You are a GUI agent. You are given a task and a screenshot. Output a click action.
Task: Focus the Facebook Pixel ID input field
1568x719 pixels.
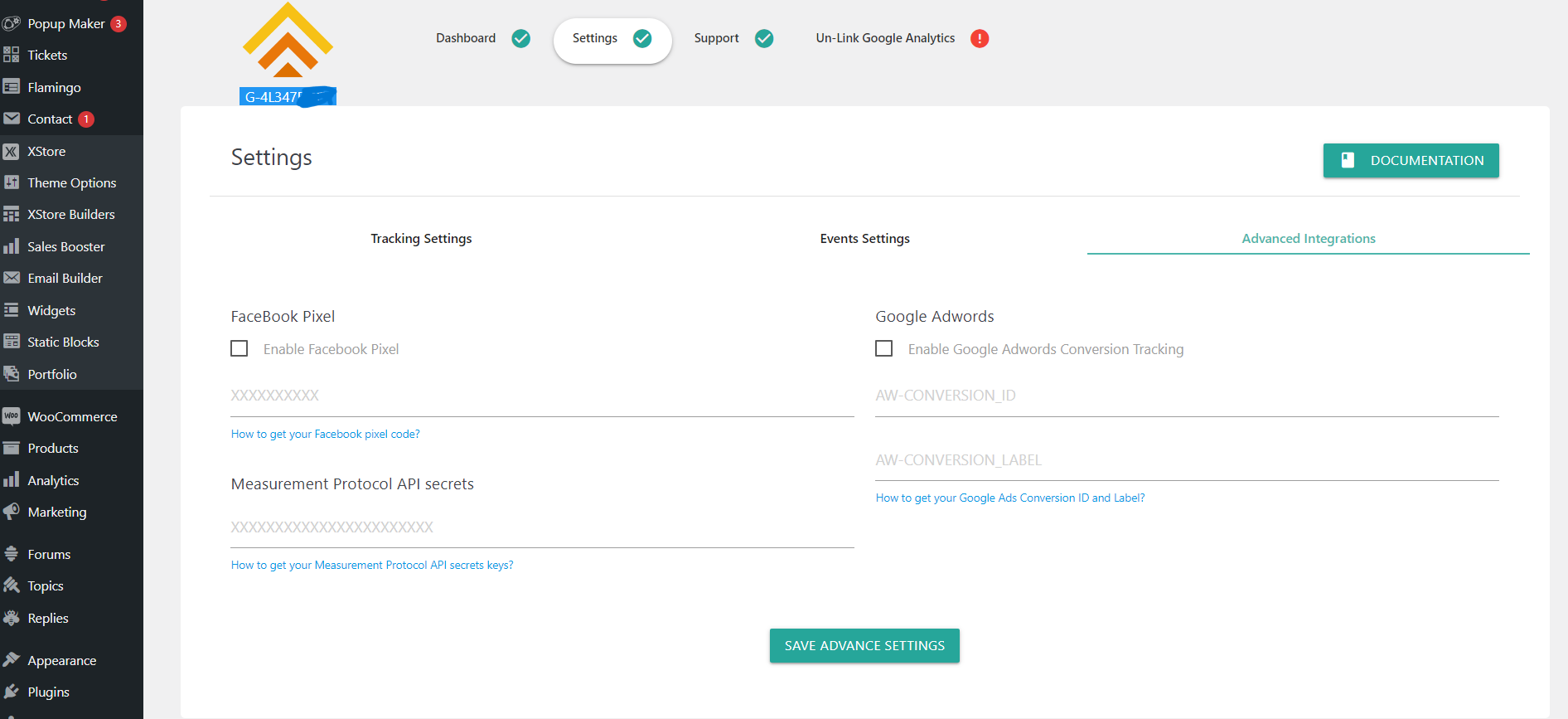(x=542, y=396)
